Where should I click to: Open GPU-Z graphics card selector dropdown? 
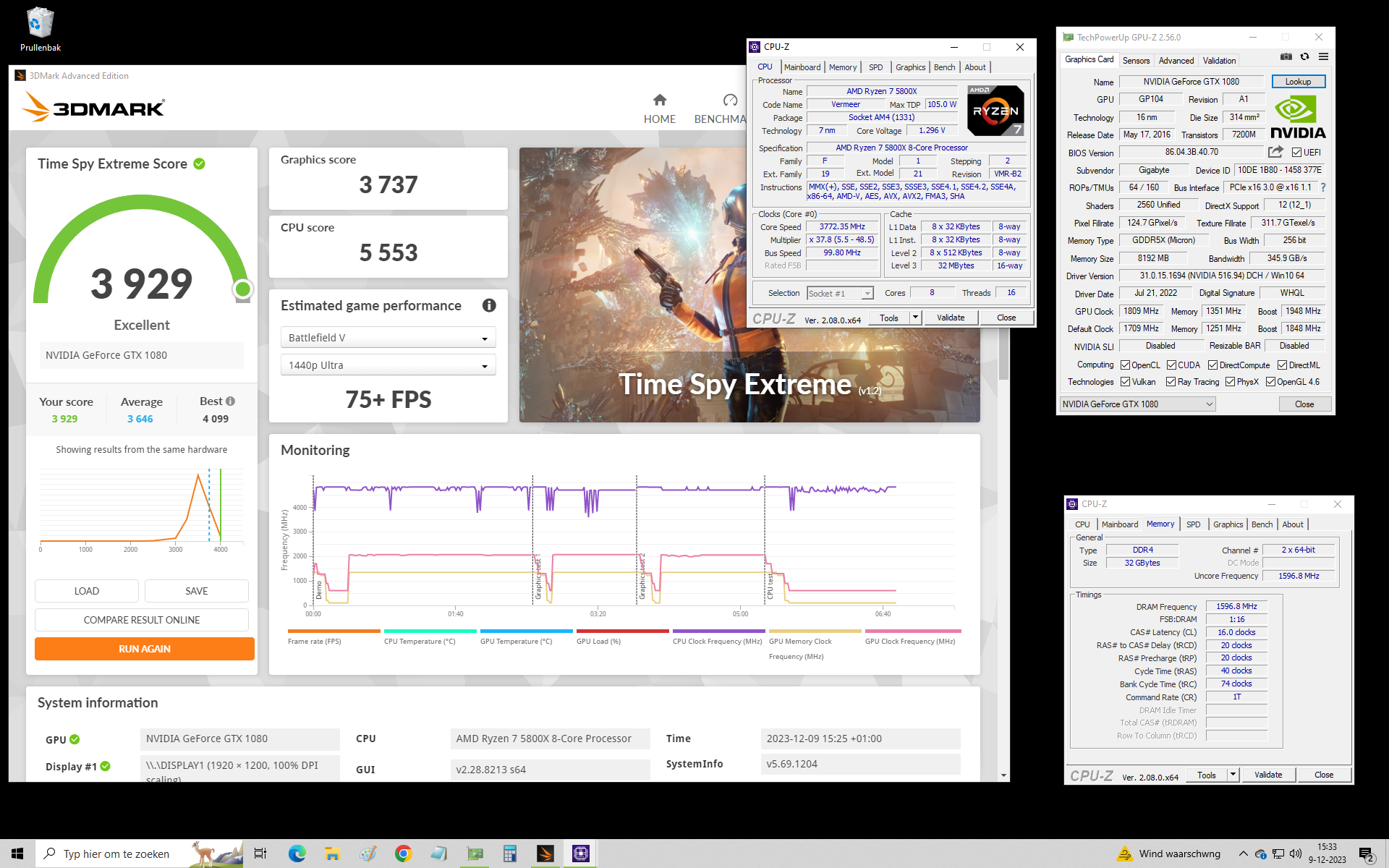[x=1138, y=404]
